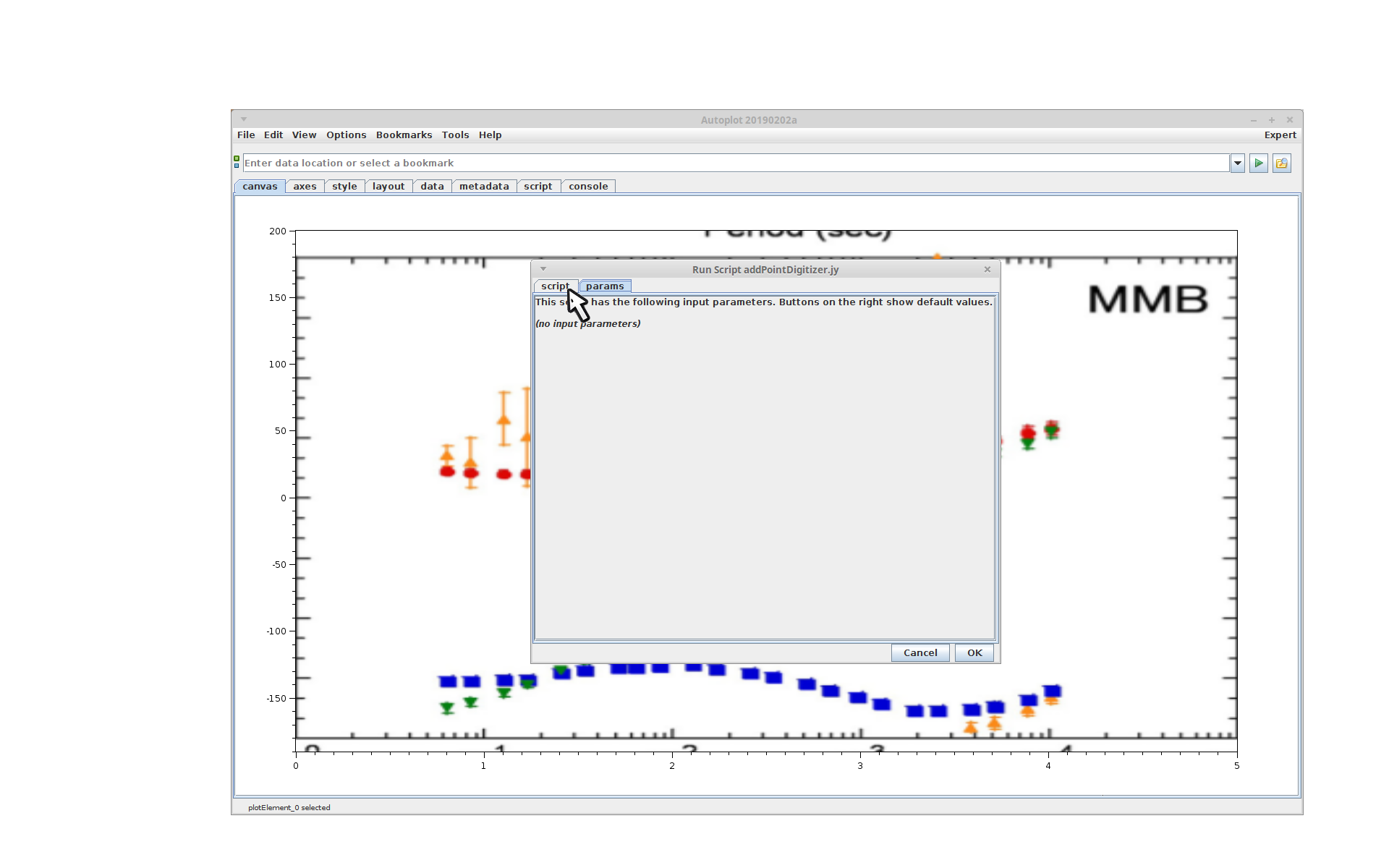Click the y-axis label 200
The height and width of the screenshot is (868, 1389).
pyautogui.click(x=278, y=231)
